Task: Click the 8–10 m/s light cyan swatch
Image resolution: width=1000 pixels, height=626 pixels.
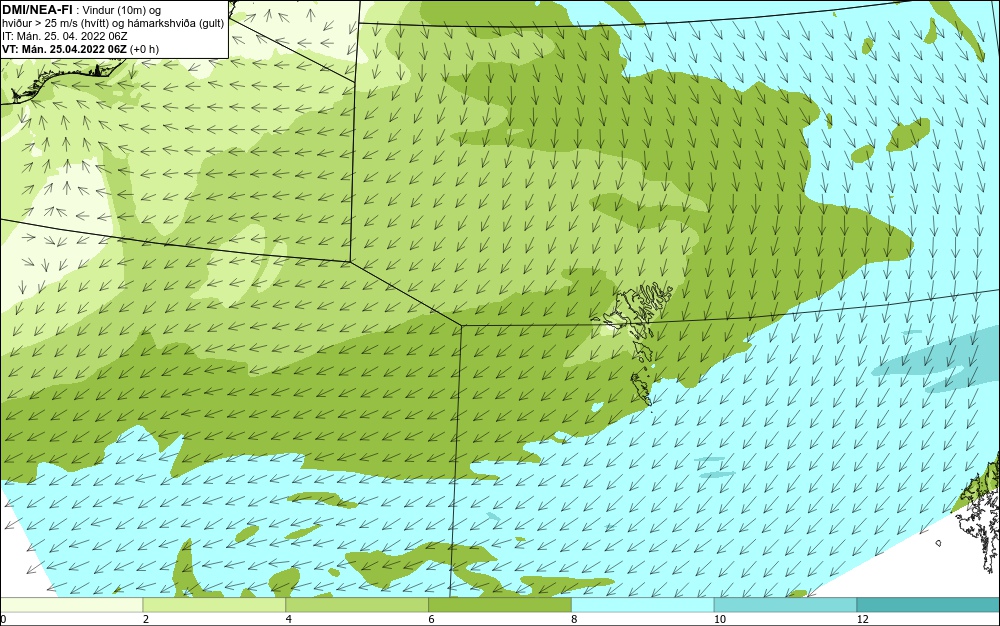Action: (x=643, y=605)
